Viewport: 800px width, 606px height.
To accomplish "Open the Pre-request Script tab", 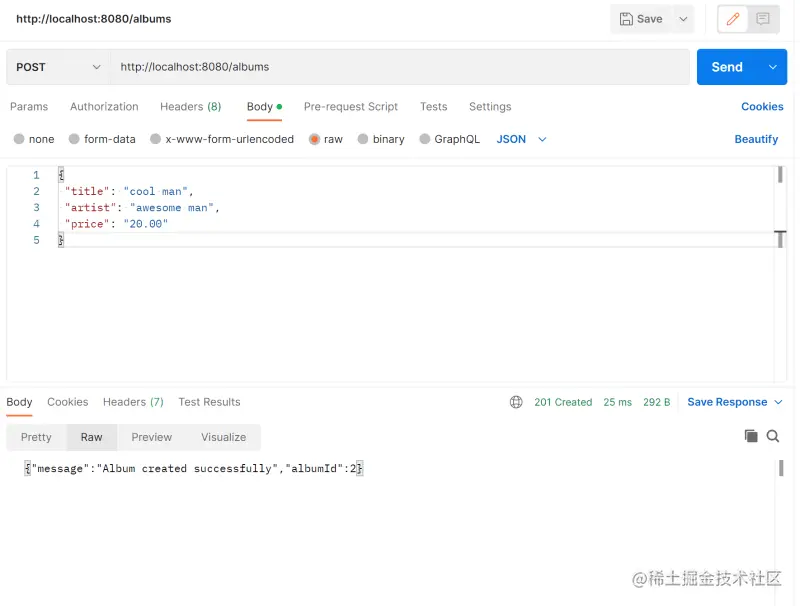I will tap(351, 107).
